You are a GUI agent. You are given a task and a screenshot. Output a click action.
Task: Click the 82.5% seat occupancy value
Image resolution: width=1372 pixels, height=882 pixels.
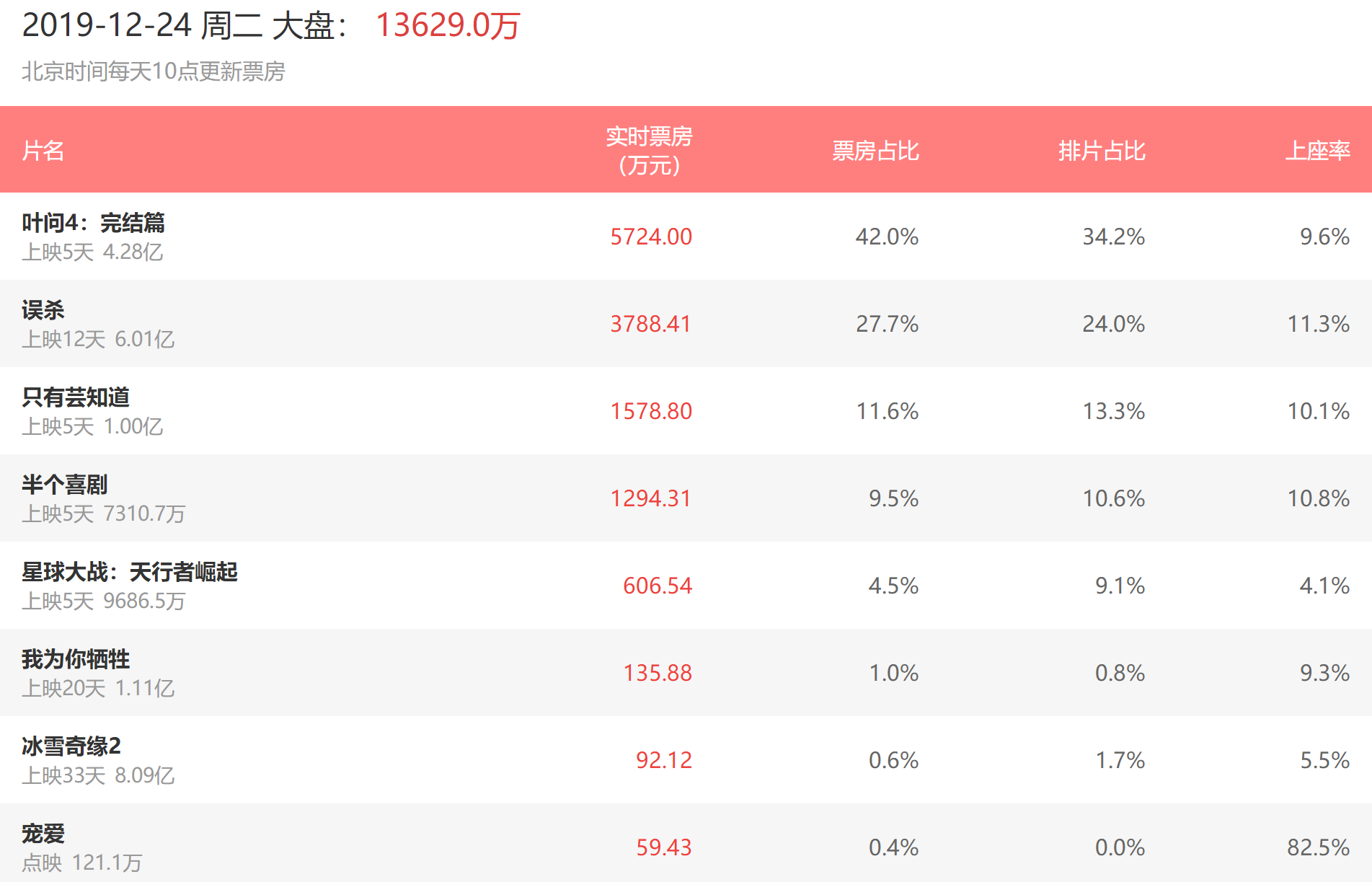click(1318, 847)
